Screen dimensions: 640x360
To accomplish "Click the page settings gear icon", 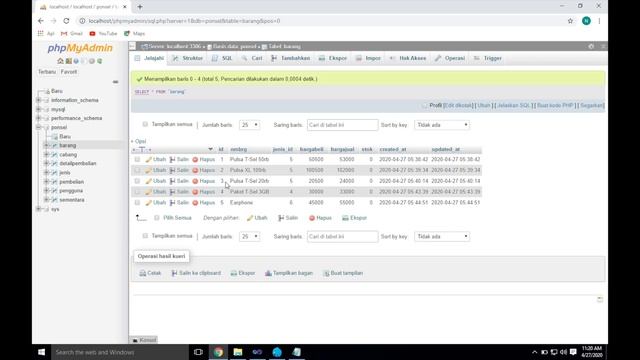I will tap(591, 47).
